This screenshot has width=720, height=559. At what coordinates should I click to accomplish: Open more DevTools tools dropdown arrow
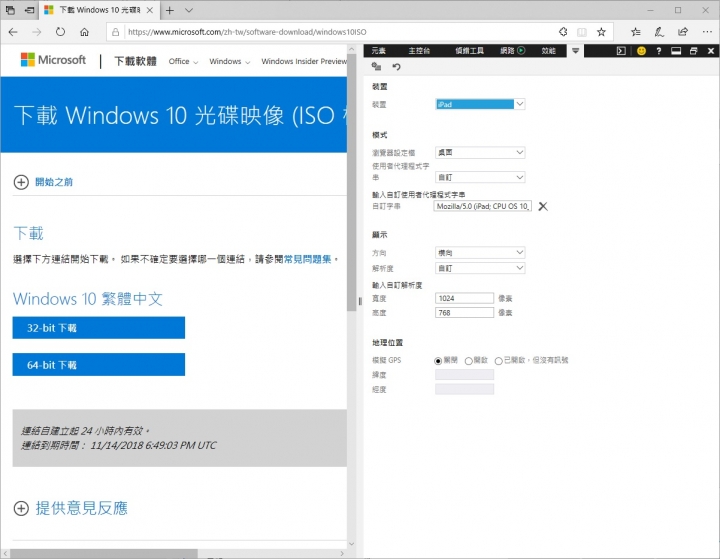[575, 51]
